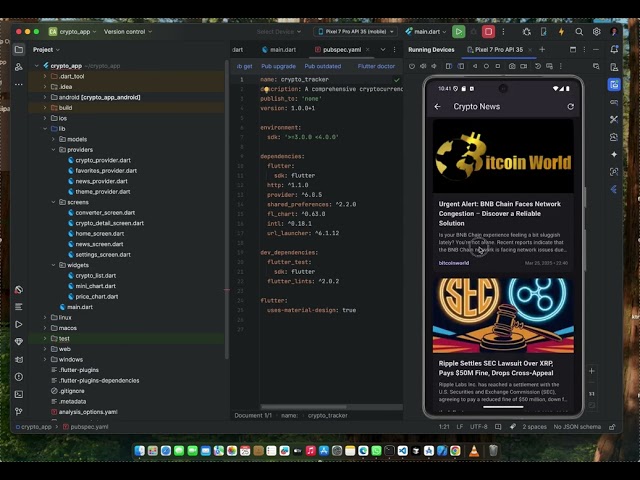The image size is (640, 480).
Task: Open Device Manager icon in toolbar
Action: (x=543, y=31)
